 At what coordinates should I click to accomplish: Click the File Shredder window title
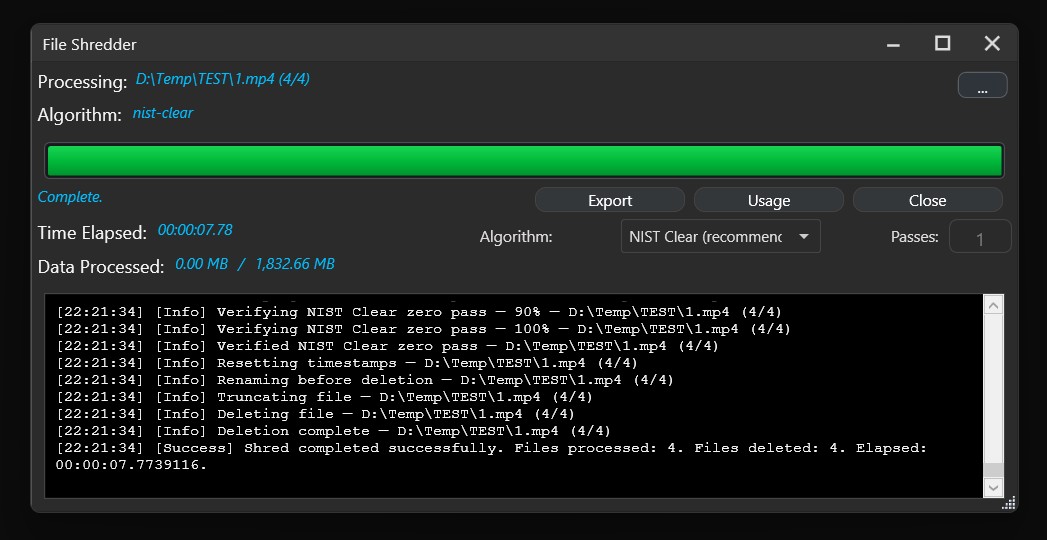(89, 45)
